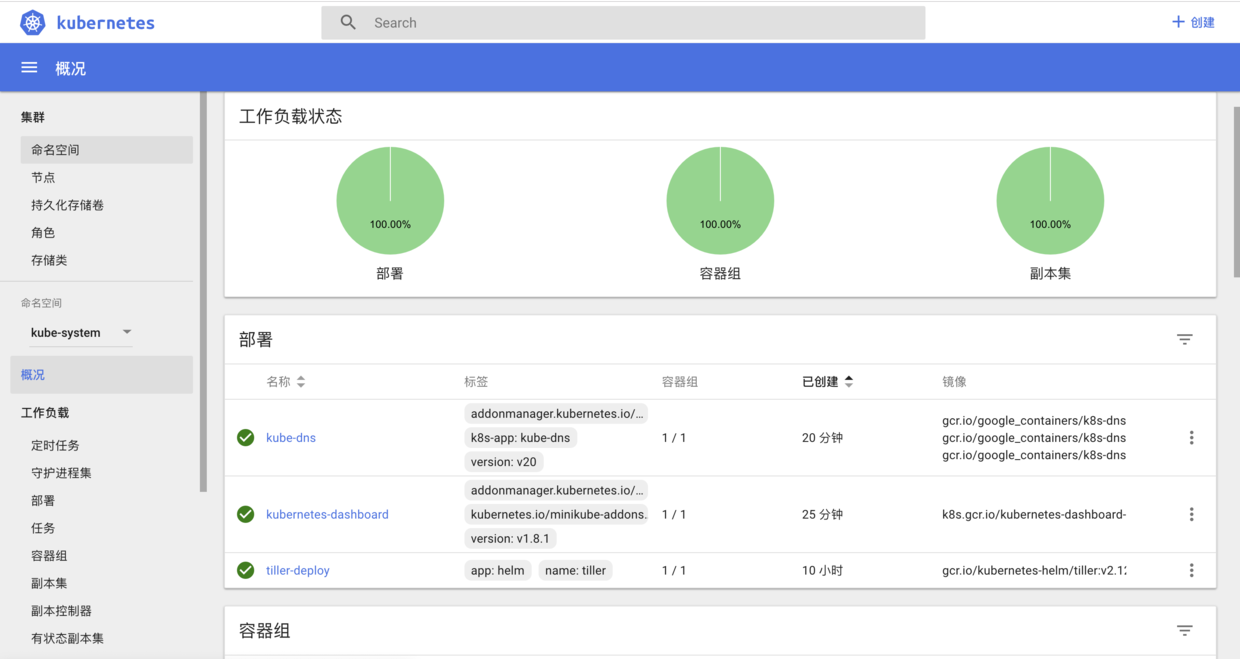
Task: Click green status check for kubernetes-dashboard
Action: pyautogui.click(x=245, y=514)
